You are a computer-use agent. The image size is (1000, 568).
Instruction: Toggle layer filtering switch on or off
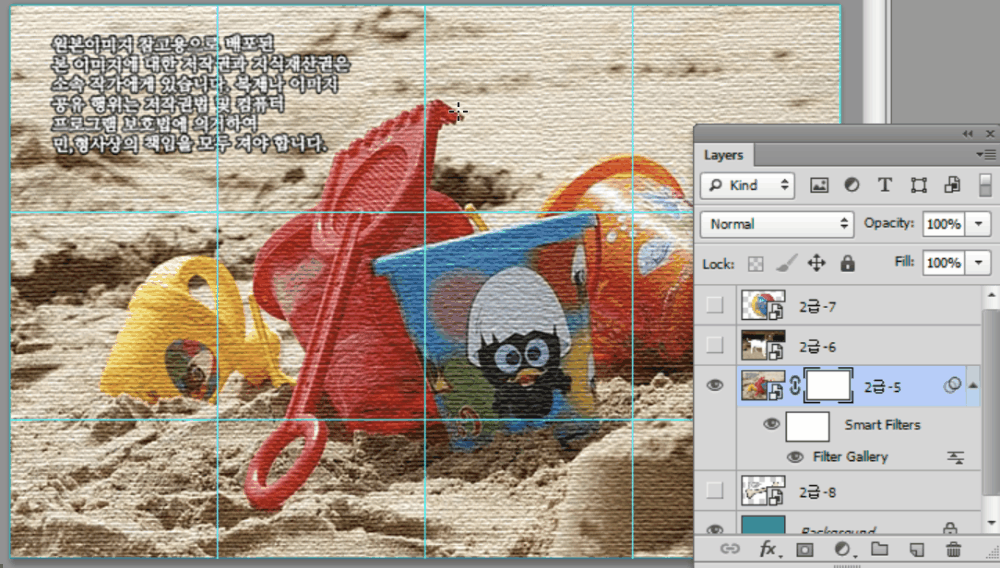coord(985,186)
